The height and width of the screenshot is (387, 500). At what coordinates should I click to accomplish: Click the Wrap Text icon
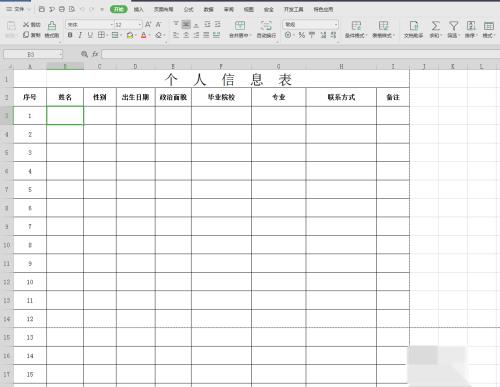pyautogui.click(x=266, y=26)
